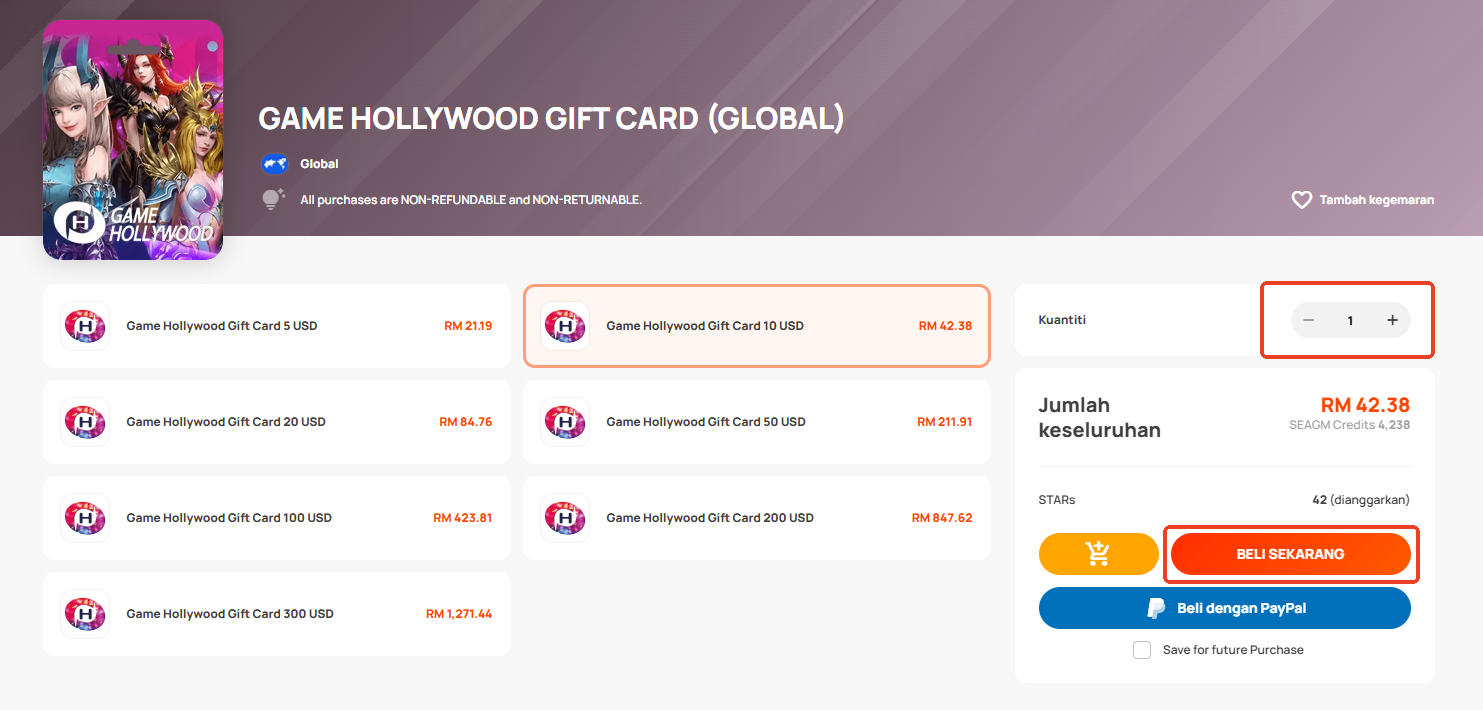The width and height of the screenshot is (1483, 710).
Task: Click the quantity value field showing 1
Action: 1350,321
